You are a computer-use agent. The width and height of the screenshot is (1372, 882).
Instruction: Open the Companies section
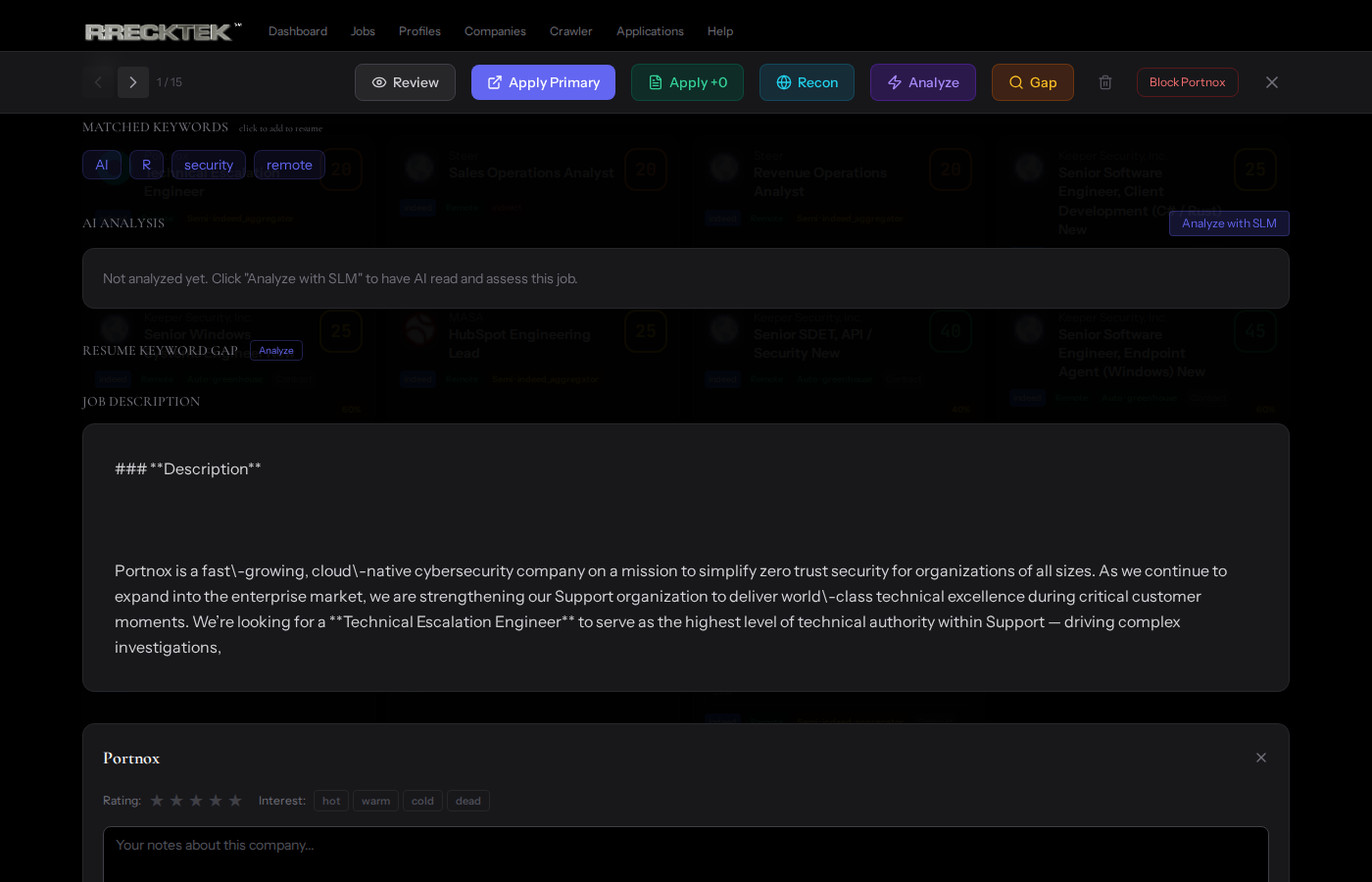point(495,31)
